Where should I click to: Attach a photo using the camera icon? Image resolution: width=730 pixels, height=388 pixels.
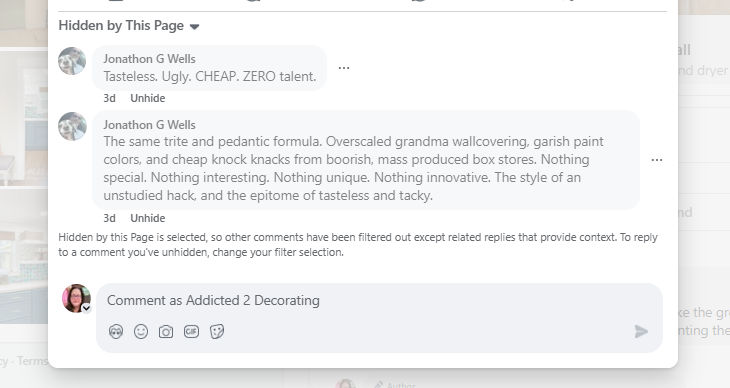tap(166, 332)
